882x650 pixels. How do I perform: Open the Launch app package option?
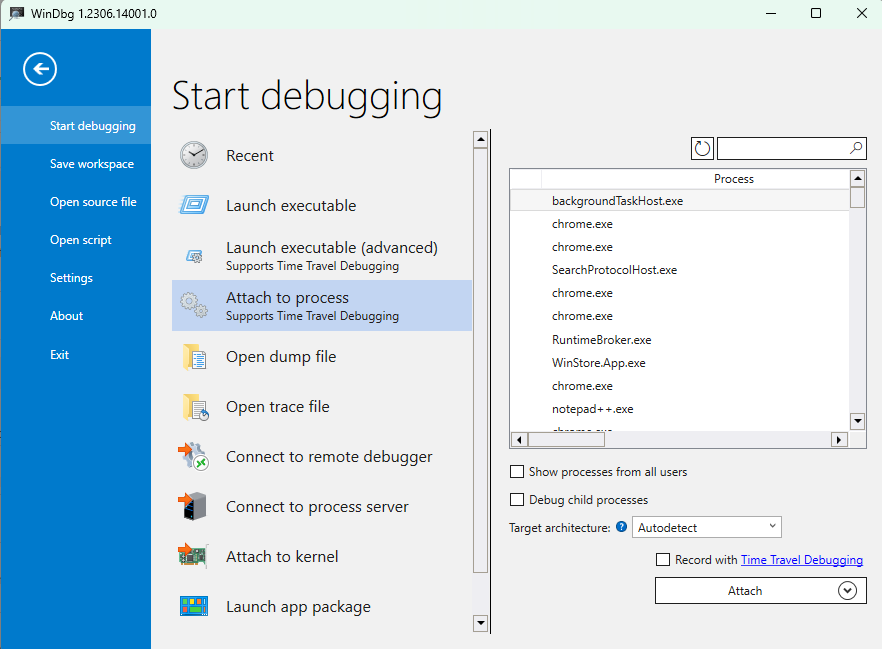pyautogui.click(x=298, y=607)
